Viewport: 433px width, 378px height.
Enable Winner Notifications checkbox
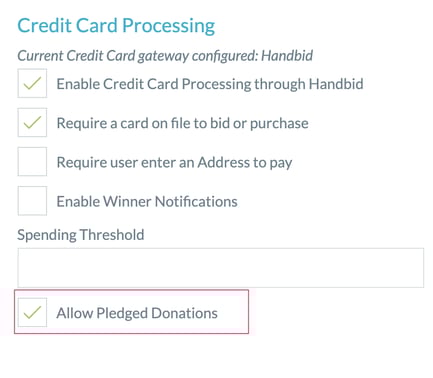32,201
